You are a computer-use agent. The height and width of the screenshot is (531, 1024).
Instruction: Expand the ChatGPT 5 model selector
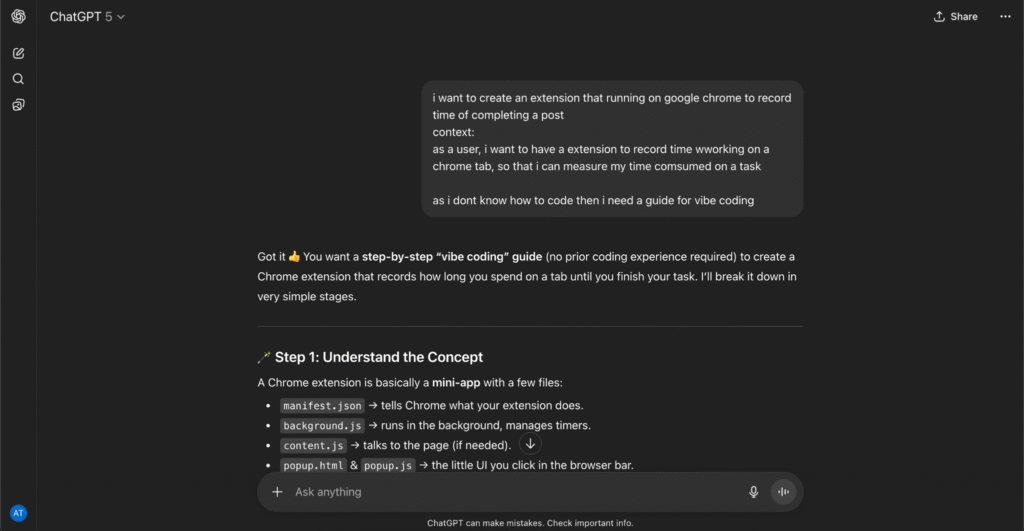click(88, 17)
